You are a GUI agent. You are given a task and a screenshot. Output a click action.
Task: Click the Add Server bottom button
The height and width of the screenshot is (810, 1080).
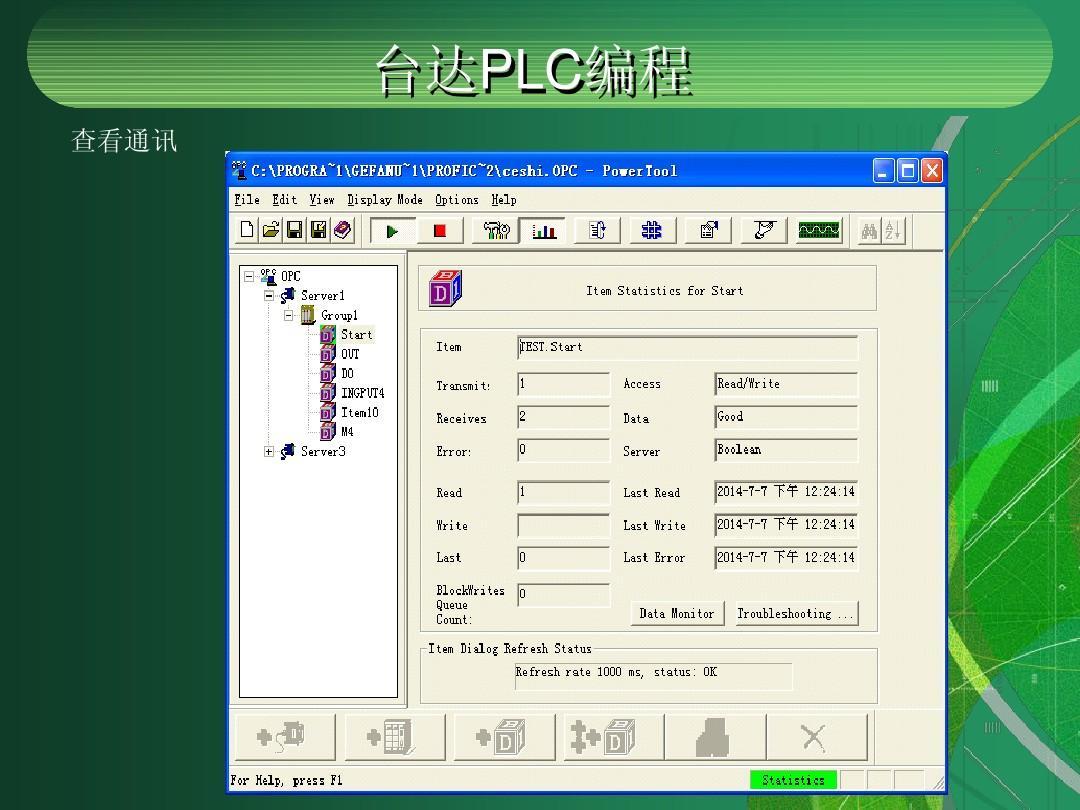pyautogui.click(x=284, y=737)
